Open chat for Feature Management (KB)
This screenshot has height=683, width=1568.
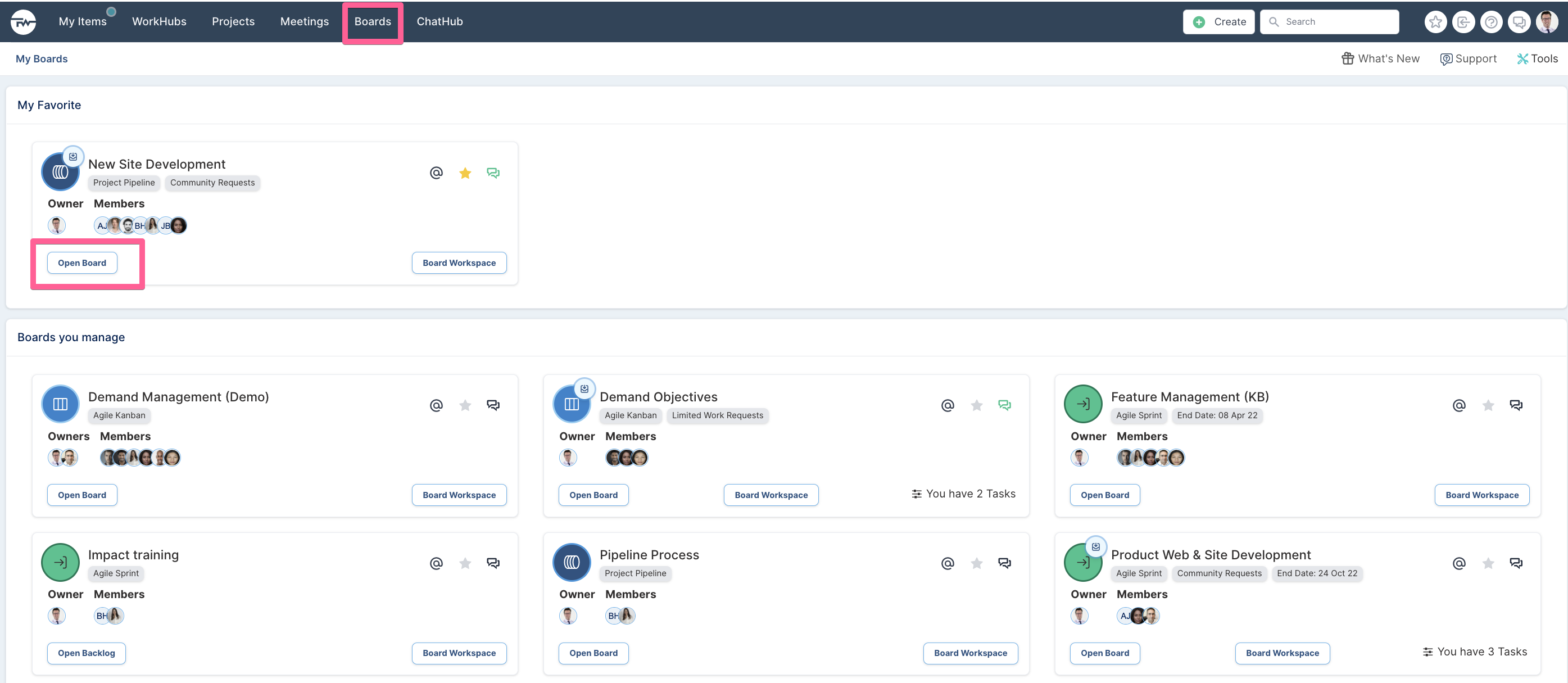[1516, 405]
